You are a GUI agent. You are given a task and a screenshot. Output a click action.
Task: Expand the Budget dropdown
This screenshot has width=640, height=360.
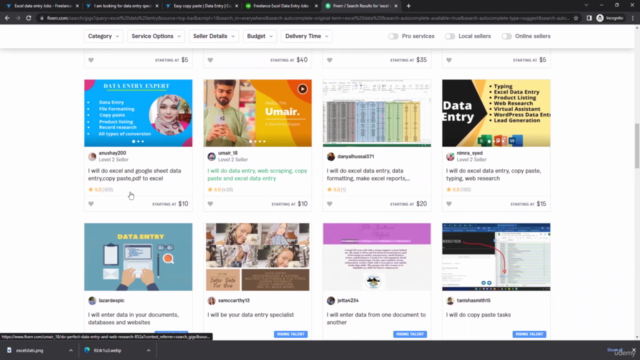[x=260, y=36]
